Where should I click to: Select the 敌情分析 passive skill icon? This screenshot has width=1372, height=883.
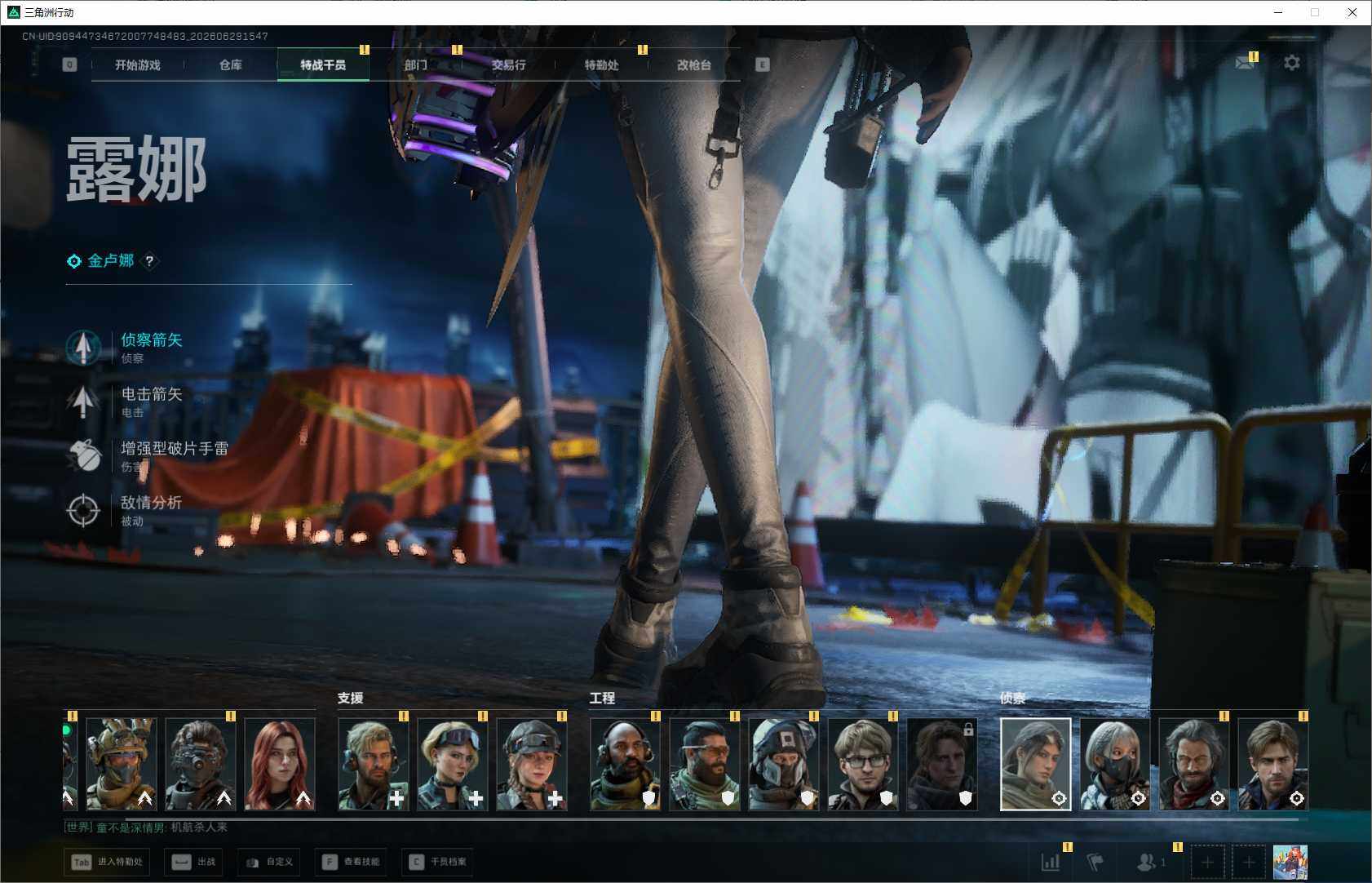point(83,510)
